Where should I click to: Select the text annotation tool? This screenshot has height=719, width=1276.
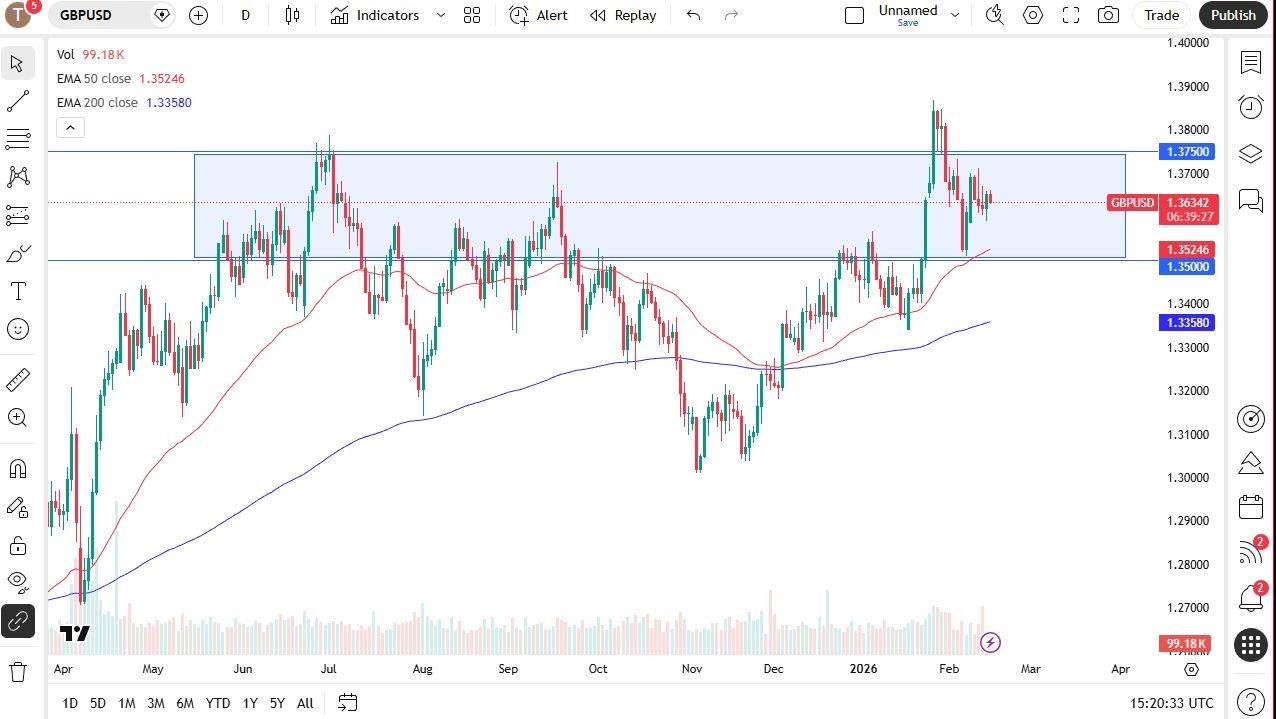click(17, 290)
